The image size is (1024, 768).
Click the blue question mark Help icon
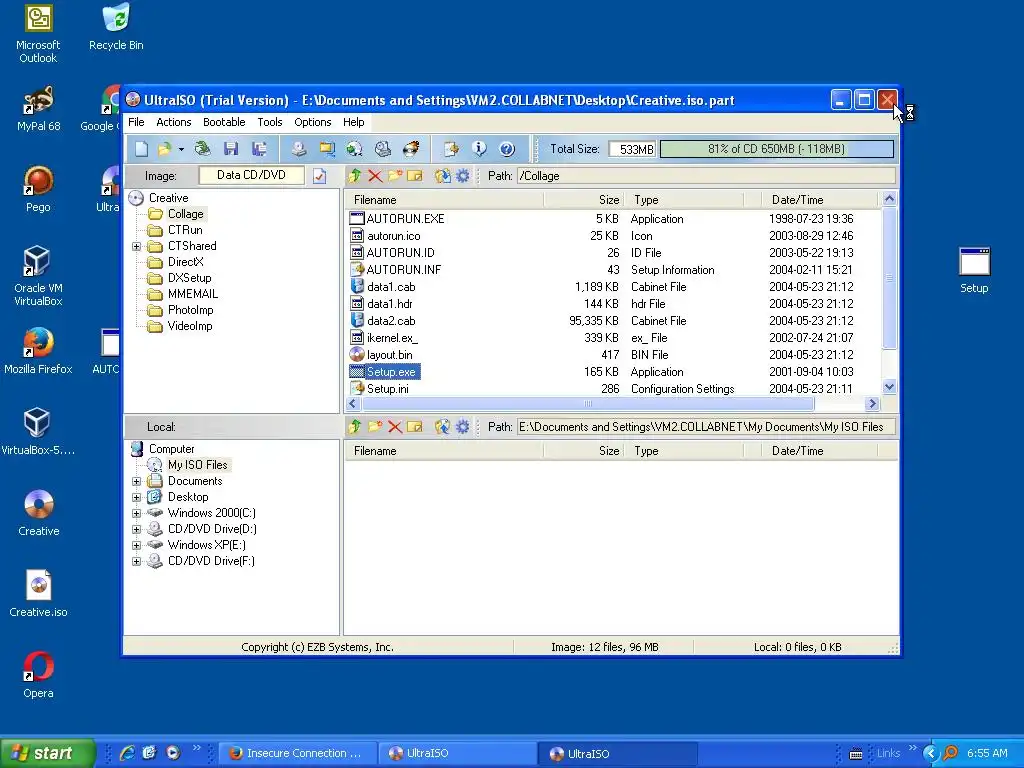click(x=507, y=149)
